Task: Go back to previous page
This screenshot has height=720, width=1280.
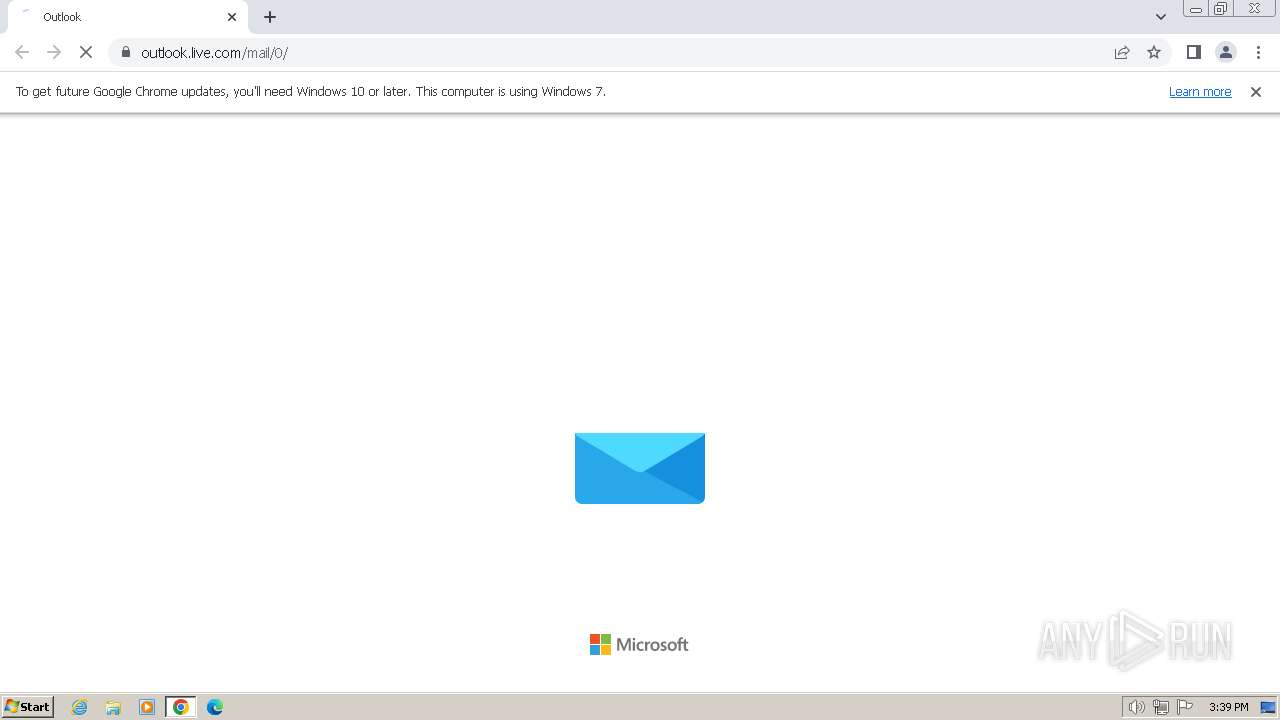Action: (22, 52)
